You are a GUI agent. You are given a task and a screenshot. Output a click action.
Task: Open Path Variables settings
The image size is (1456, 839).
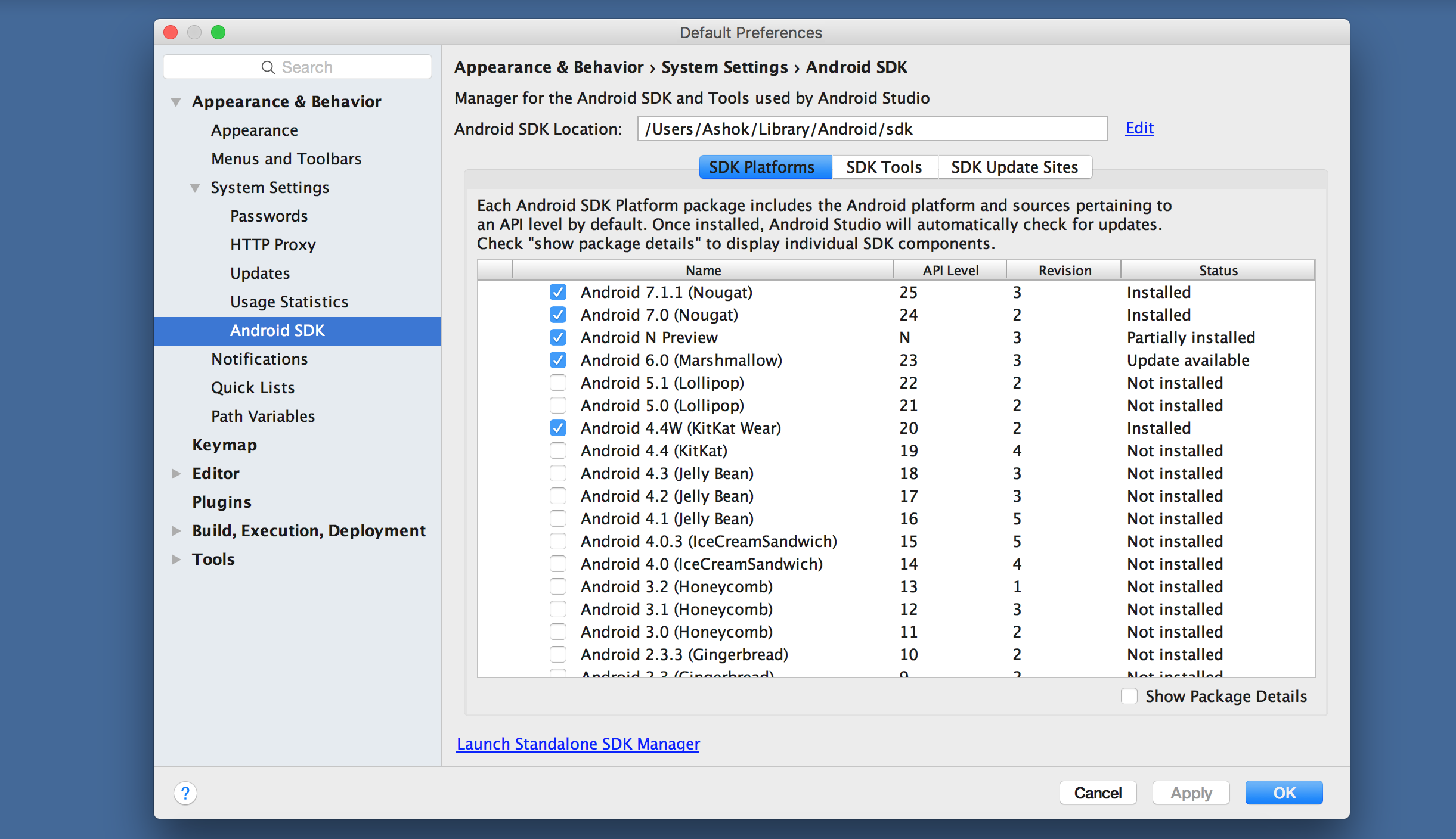point(263,417)
